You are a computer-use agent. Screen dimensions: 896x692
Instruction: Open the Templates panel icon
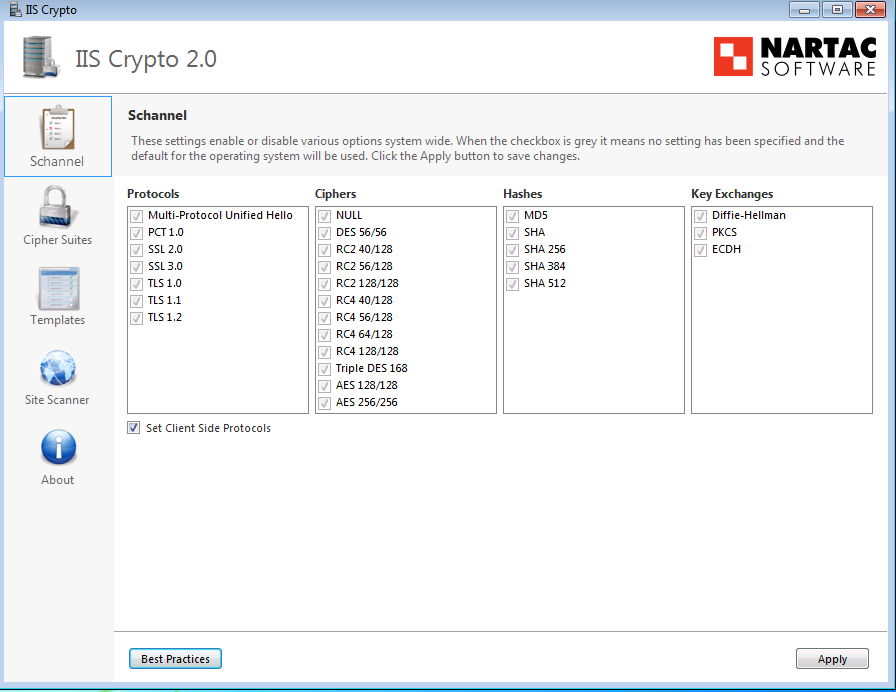pos(58,288)
